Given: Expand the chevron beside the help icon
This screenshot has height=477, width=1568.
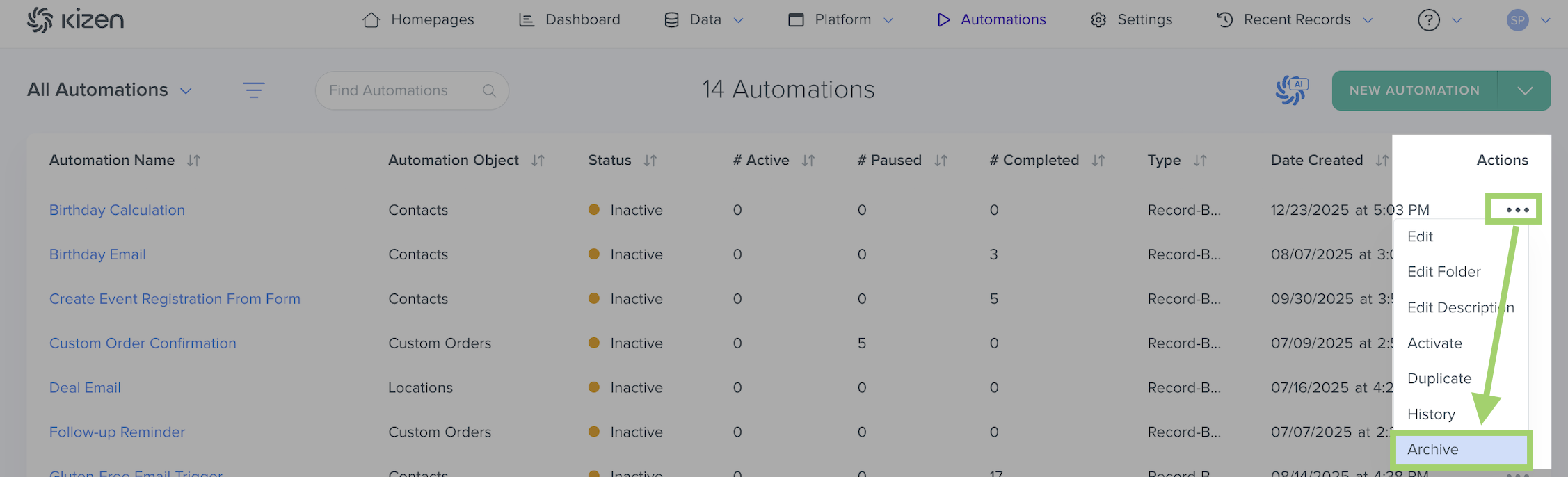Looking at the screenshot, I should click(1457, 21).
